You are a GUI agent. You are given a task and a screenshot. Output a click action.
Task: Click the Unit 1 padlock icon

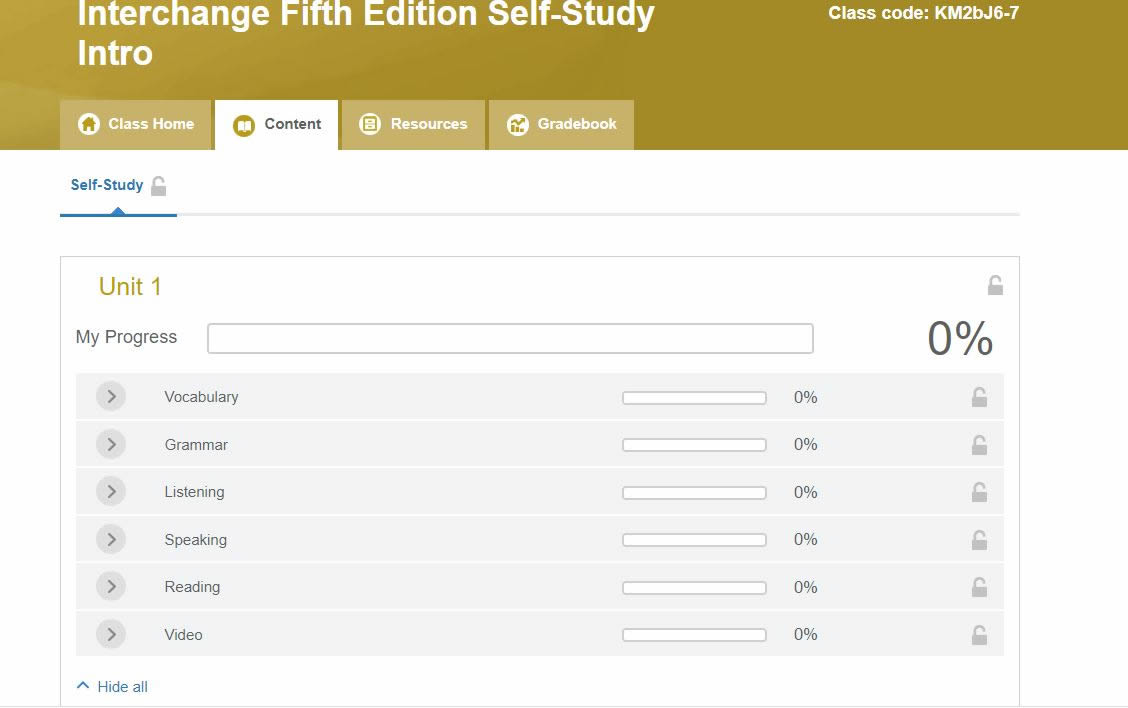click(995, 285)
